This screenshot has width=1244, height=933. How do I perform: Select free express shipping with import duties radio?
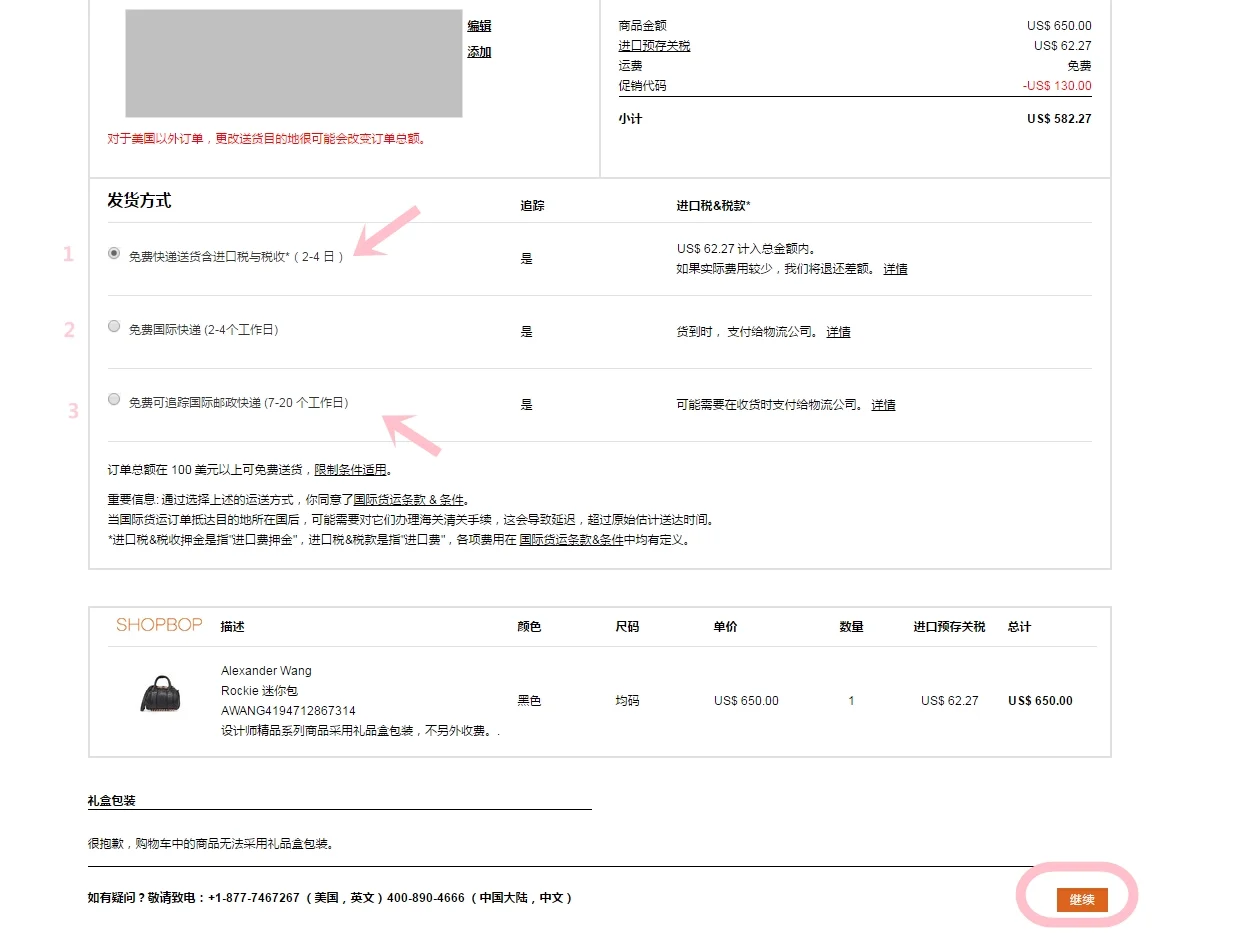coord(114,254)
